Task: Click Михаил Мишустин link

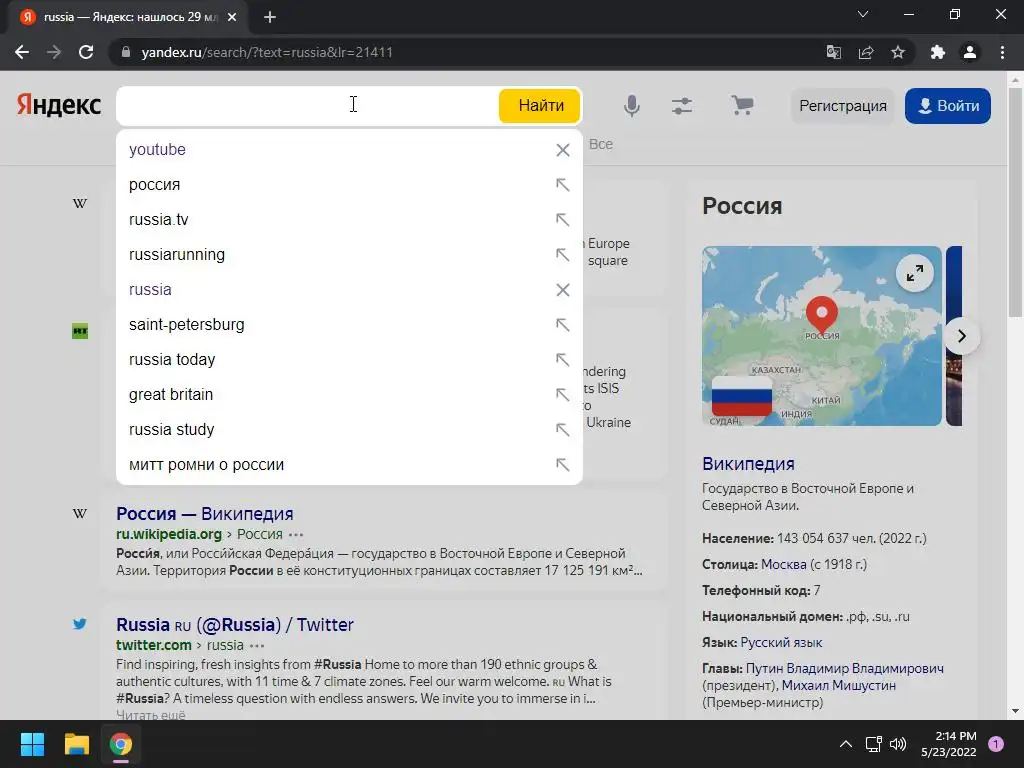Action: (x=839, y=686)
